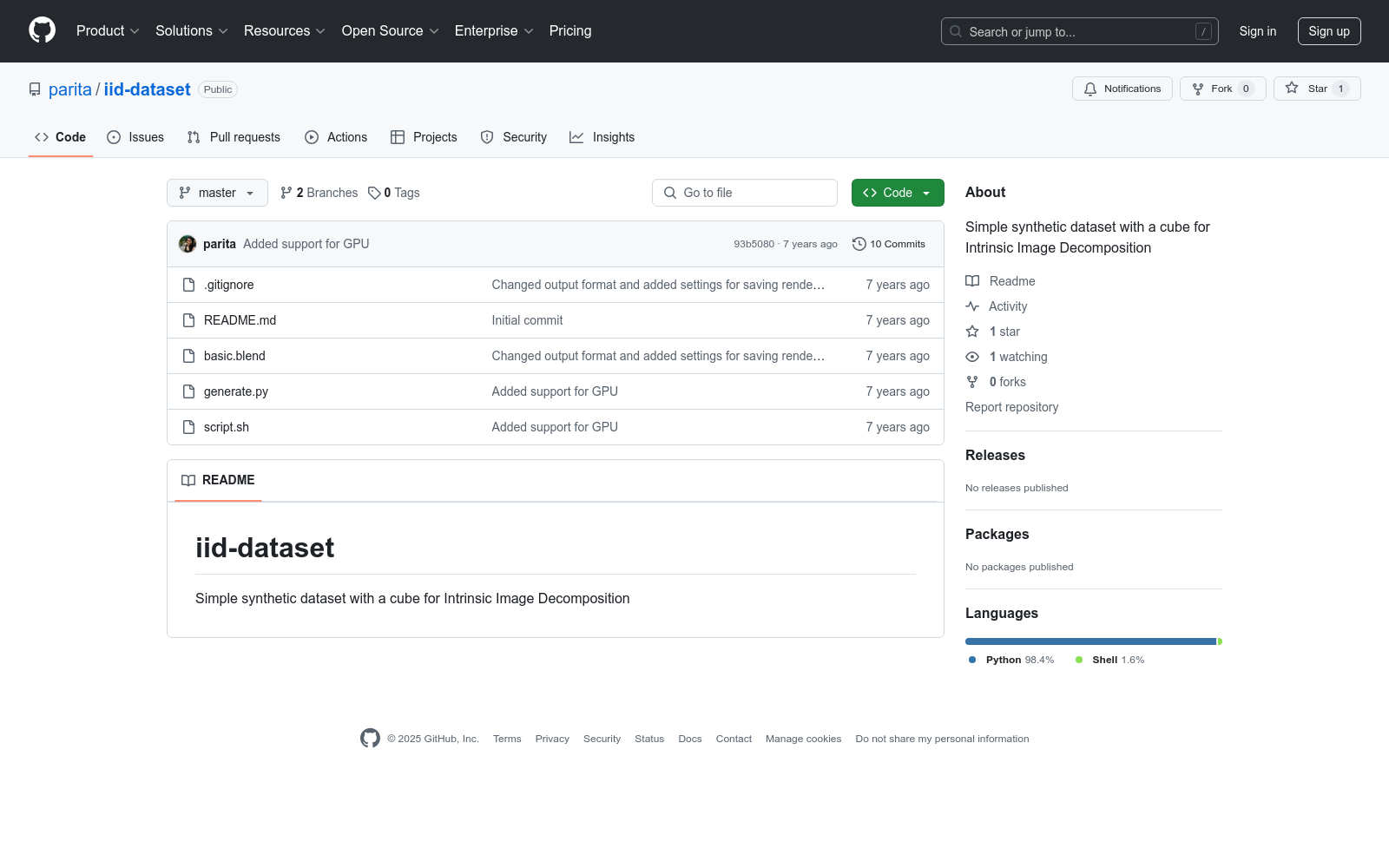1389x868 pixels.
Task: Click the search magnifier icon in header
Action: tap(956, 31)
